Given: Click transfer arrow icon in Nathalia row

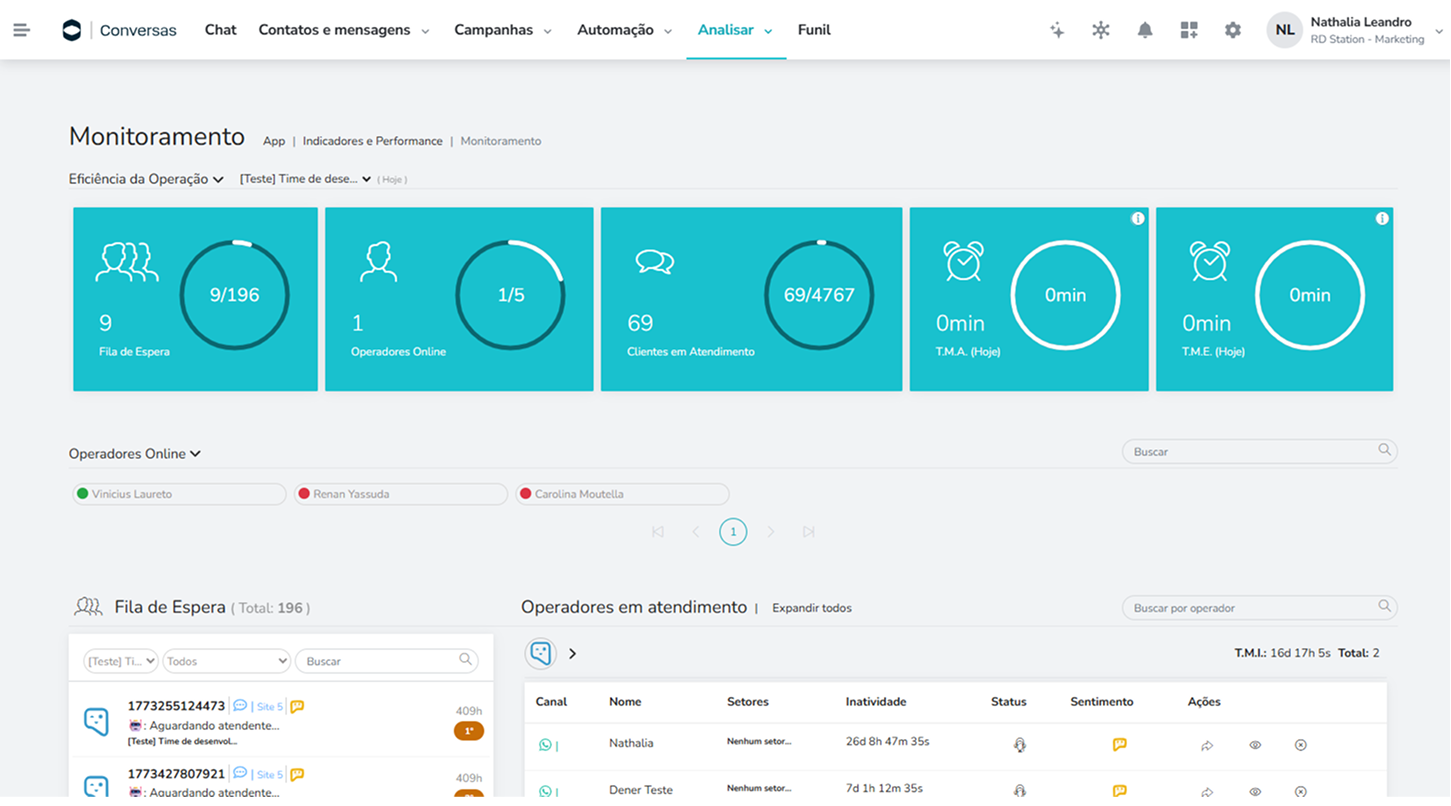Looking at the screenshot, I should [1207, 745].
